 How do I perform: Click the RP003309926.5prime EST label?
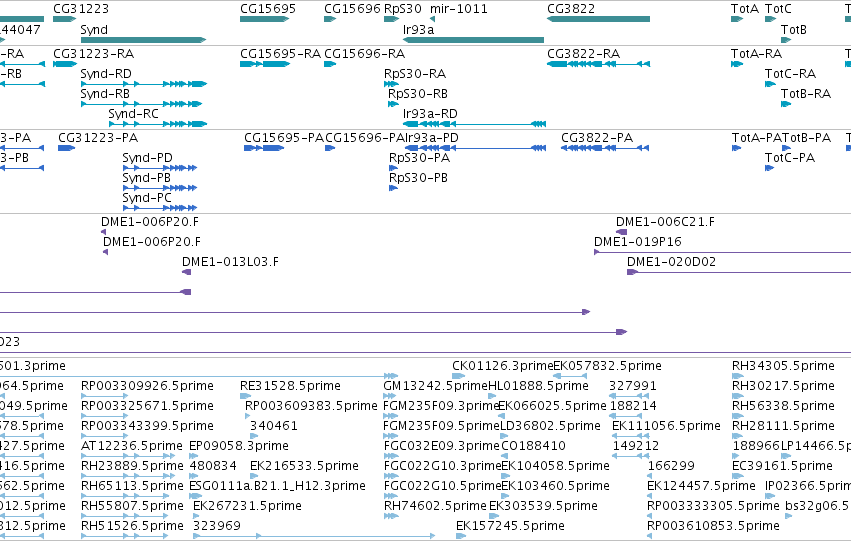click(x=147, y=386)
